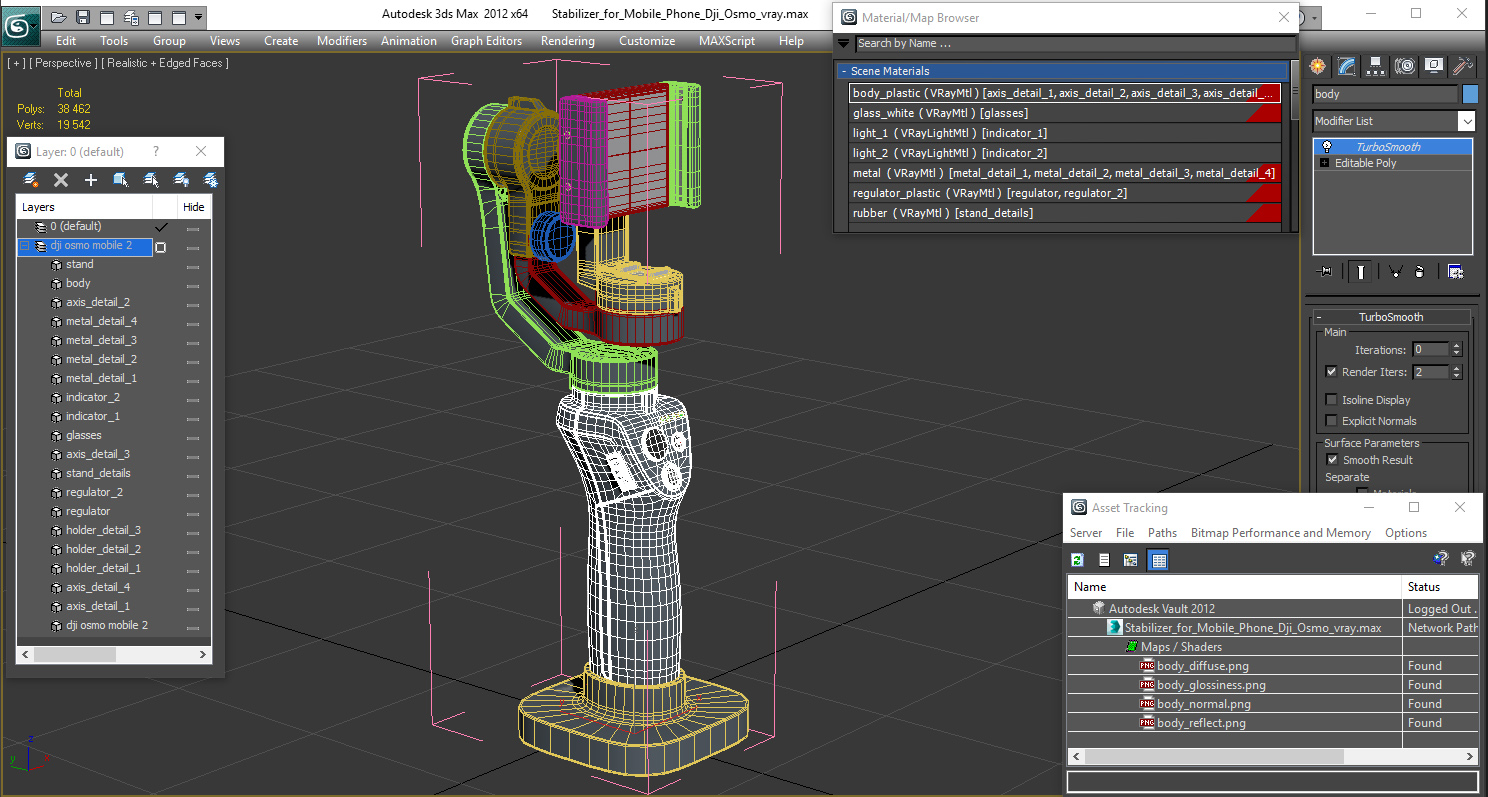
Task: Collapse the TurboSmooth rollout header
Action: click(1390, 317)
